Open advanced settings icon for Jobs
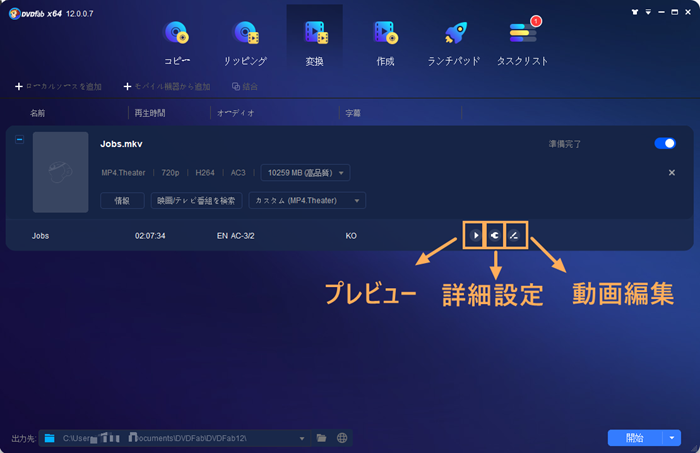The image size is (700, 453). coord(494,236)
